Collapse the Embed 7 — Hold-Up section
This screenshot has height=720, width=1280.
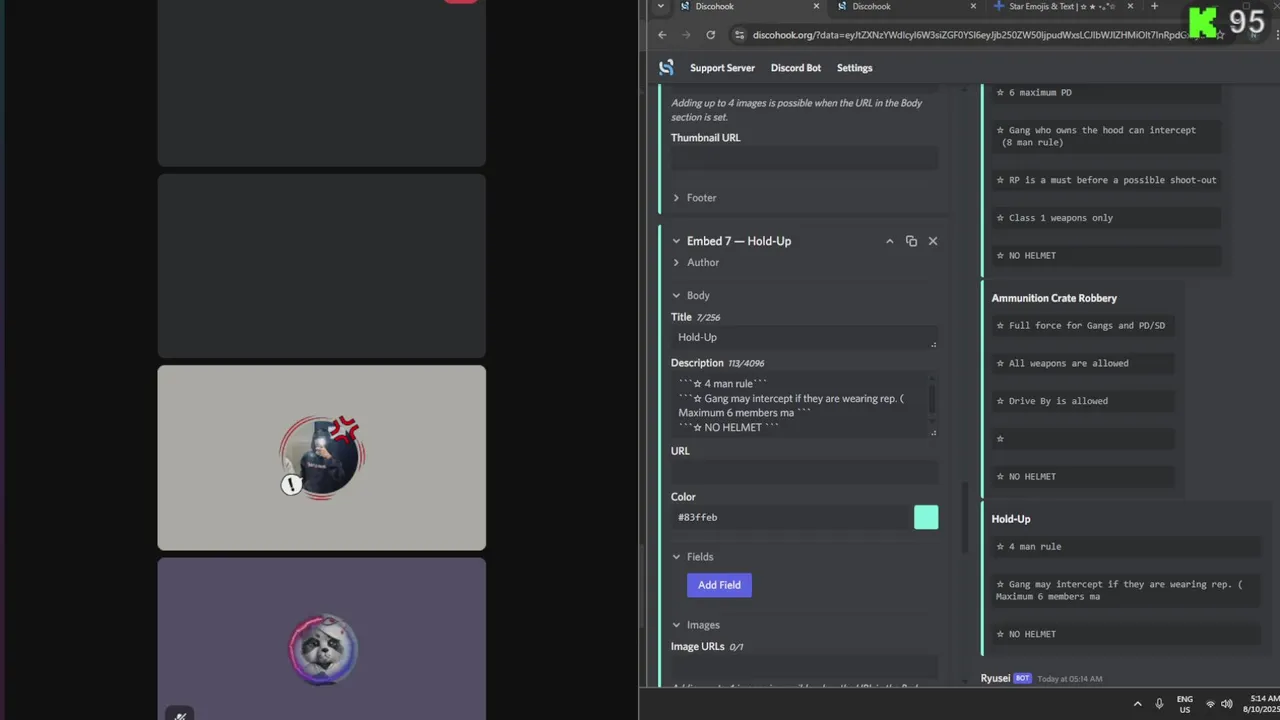click(676, 241)
